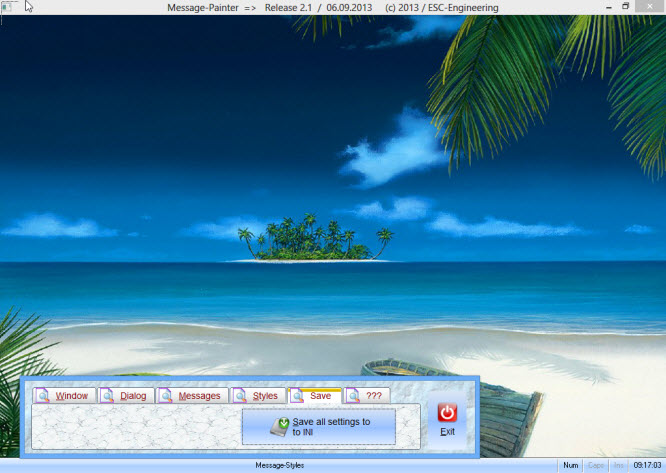
Task: Click the Caps indicator in status bar
Action: pyautogui.click(x=596, y=466)
